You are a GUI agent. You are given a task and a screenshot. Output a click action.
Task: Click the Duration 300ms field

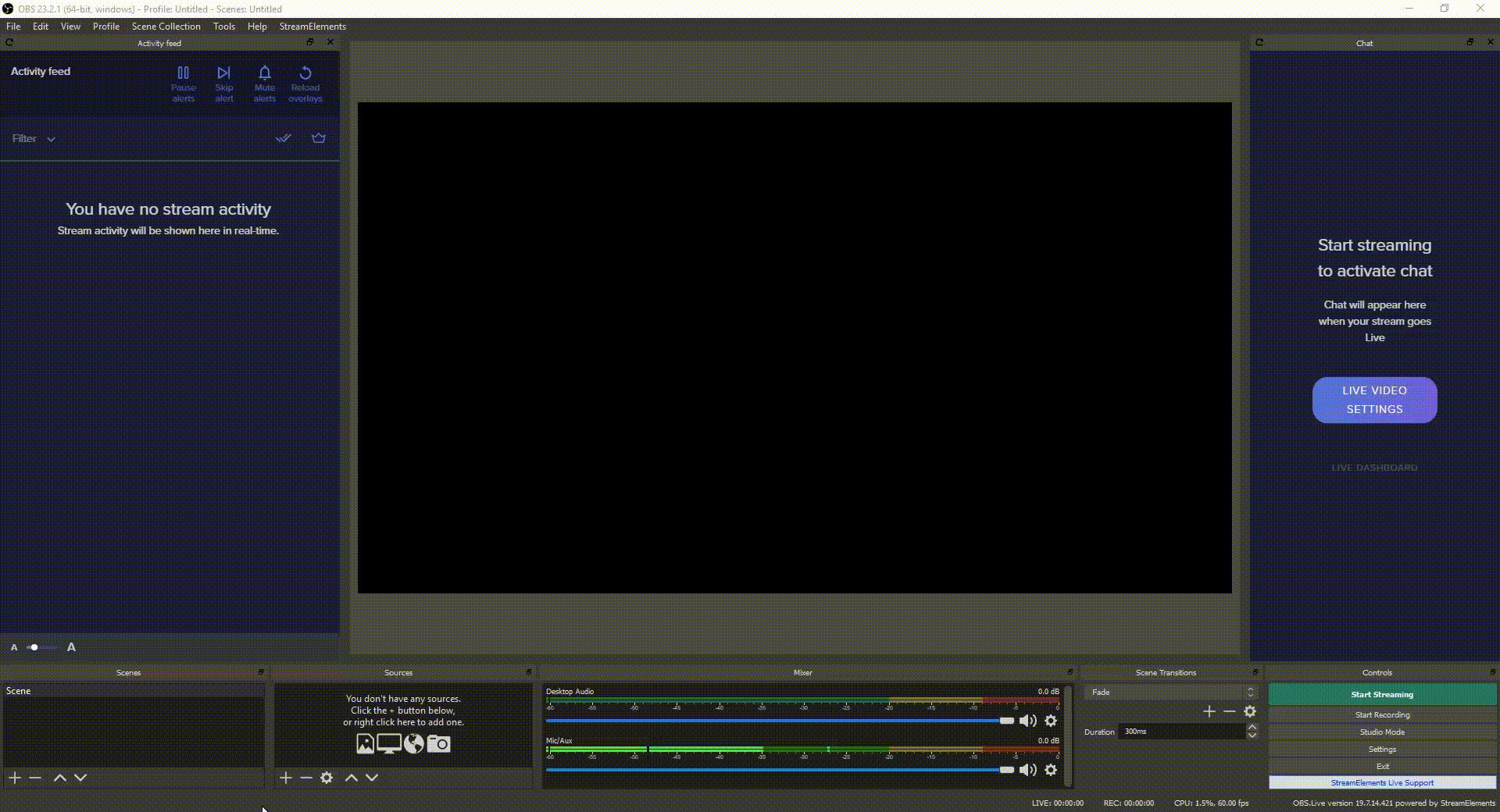pos(1181,732)
